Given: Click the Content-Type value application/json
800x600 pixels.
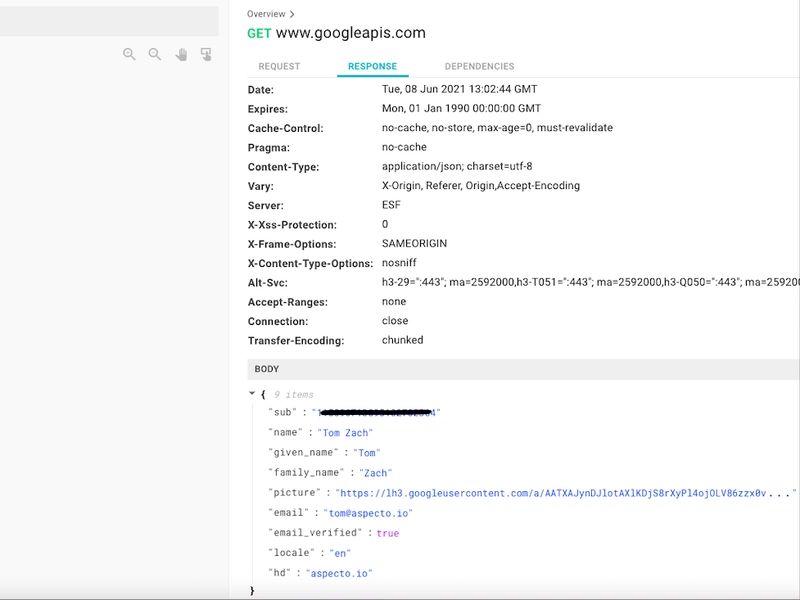Looking at the screenshot, I should [x=457, y=166].
